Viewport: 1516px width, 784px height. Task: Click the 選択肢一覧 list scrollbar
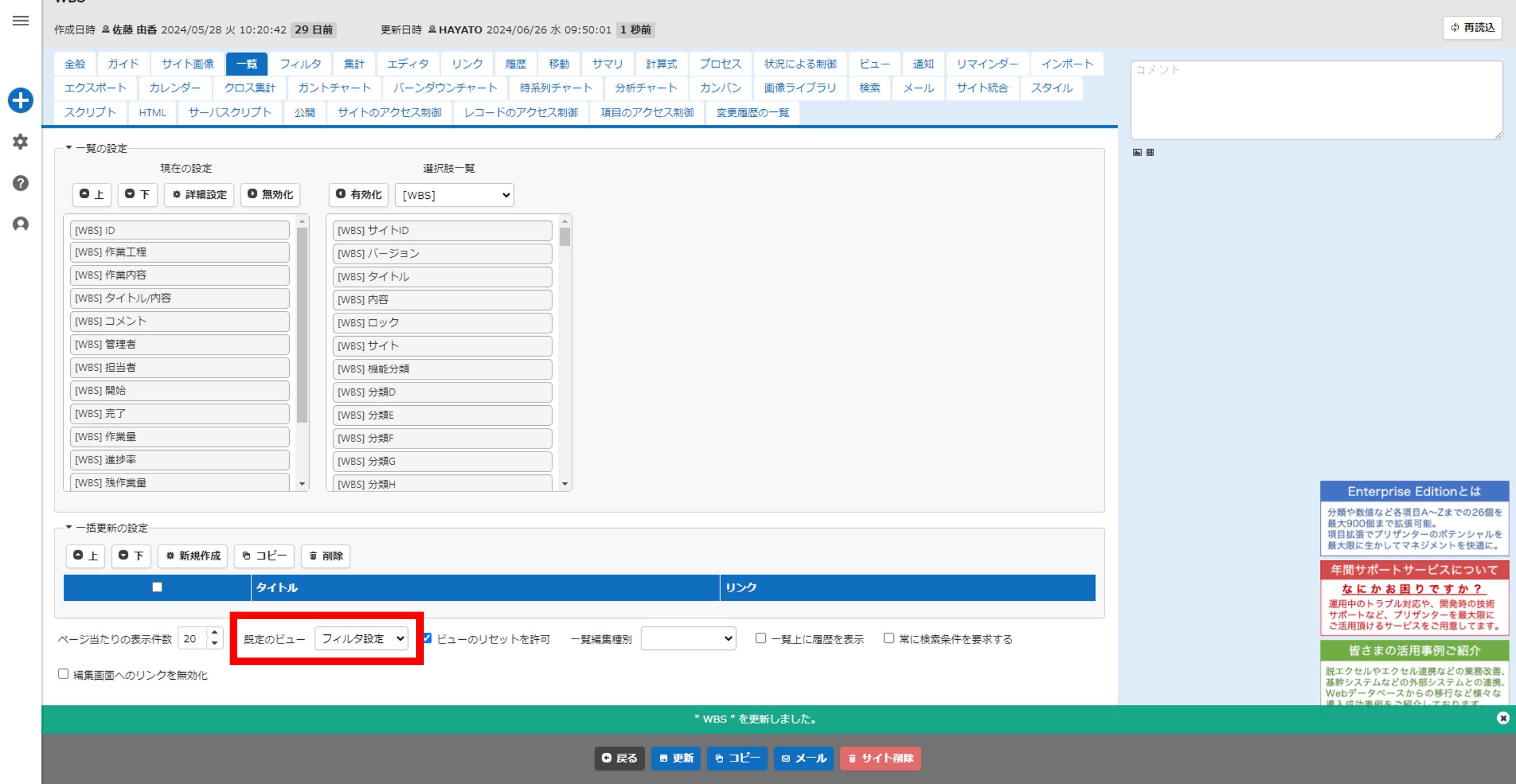(565, 237)
